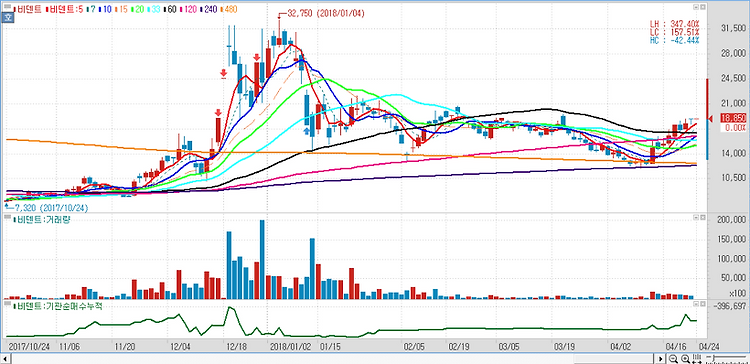Collapse the legend using the top-left gray icon

point(7,6)
